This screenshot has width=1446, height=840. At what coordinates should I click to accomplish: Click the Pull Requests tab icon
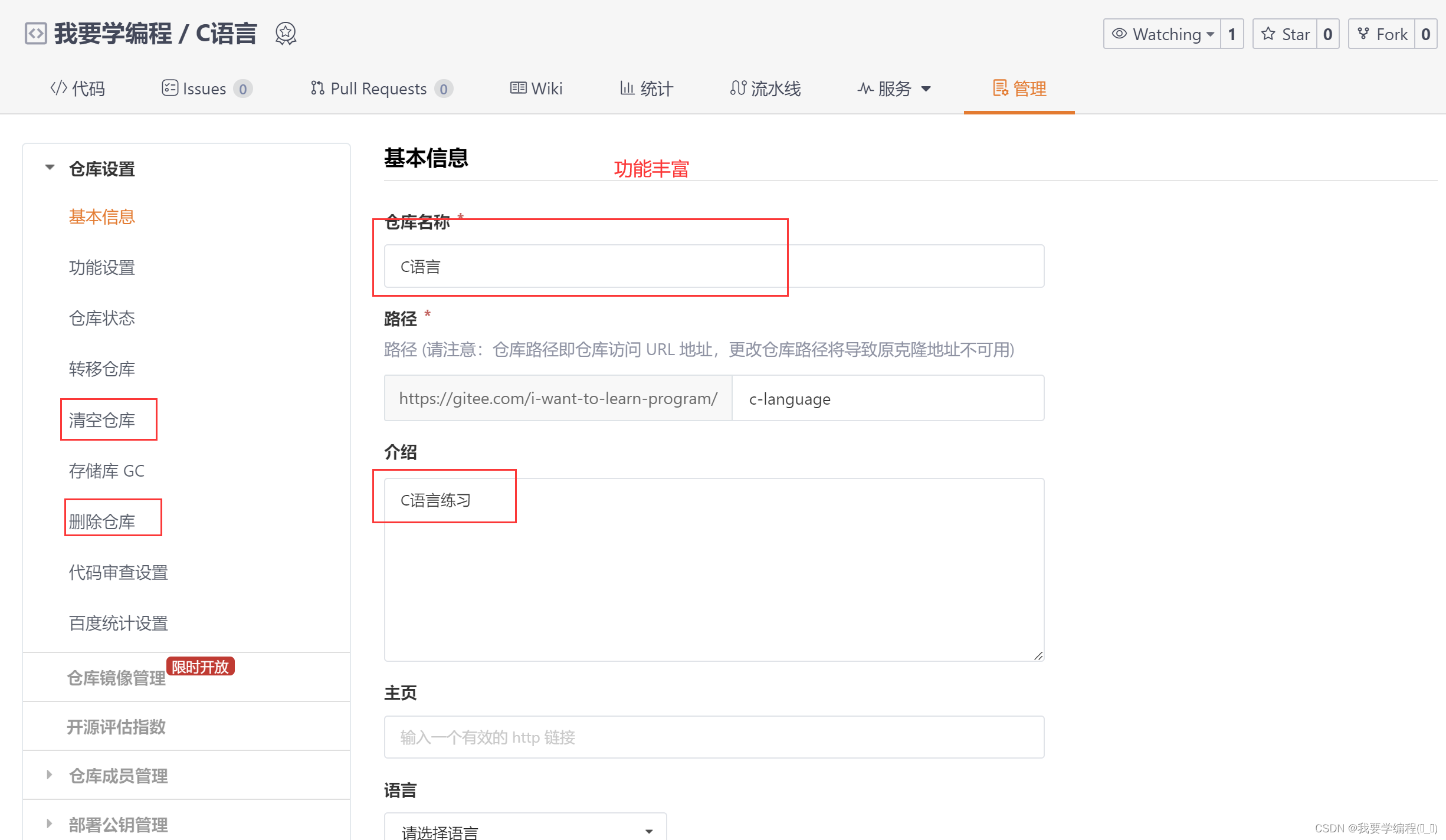point(317,88)
